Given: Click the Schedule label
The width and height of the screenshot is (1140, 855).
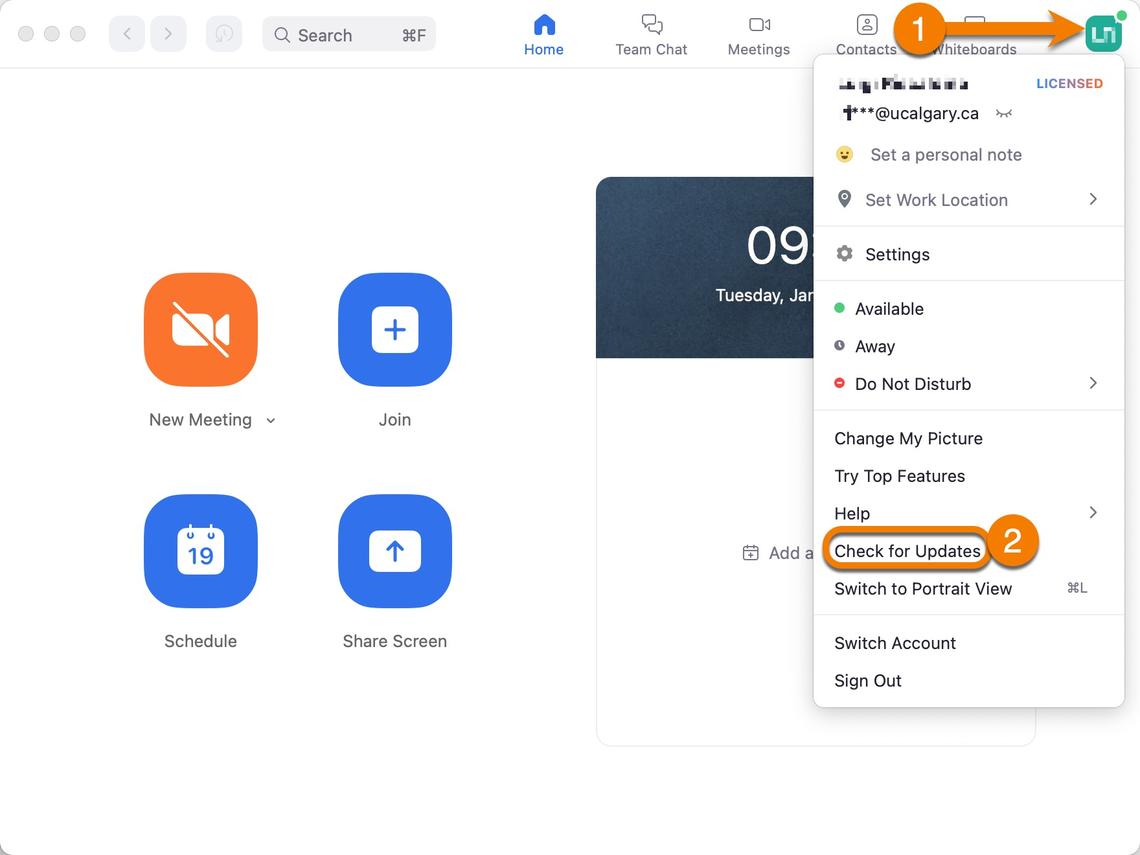Looking at the screenshot, I should (201, 641).
